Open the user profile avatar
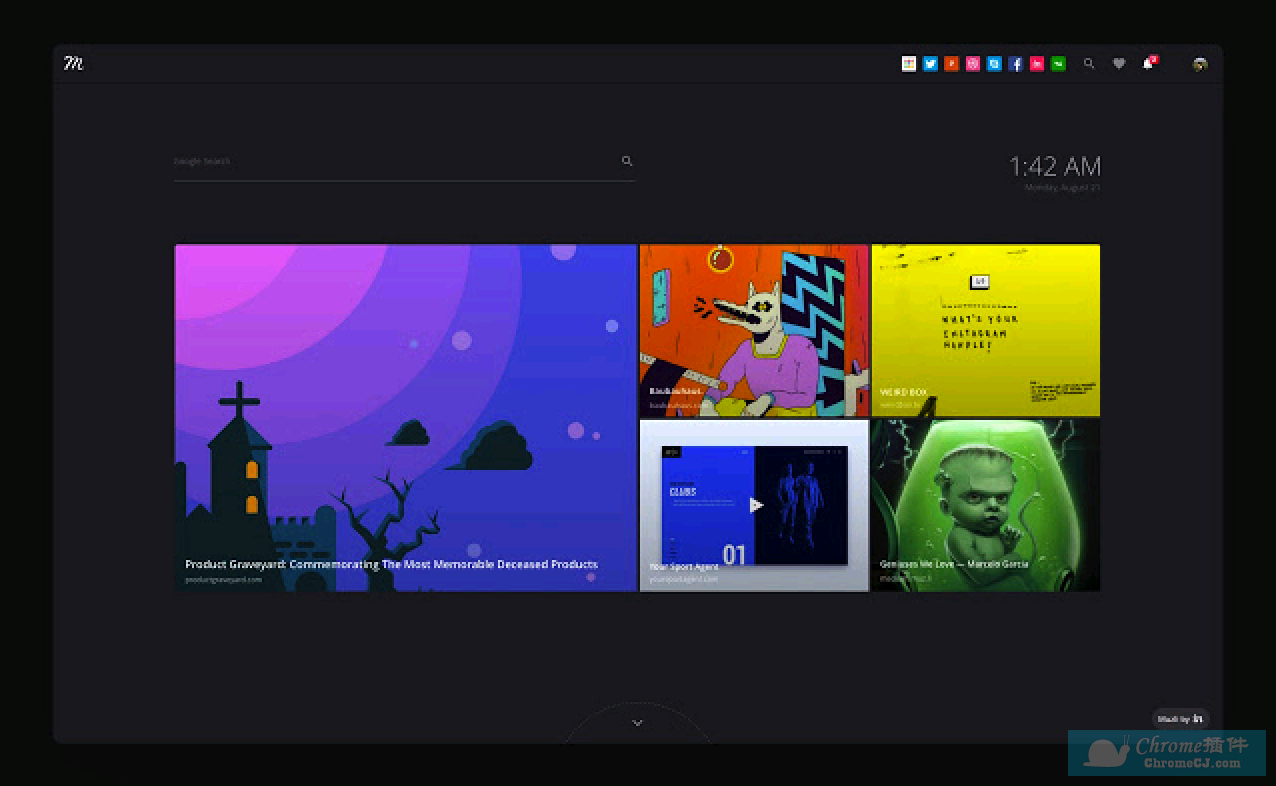 (1199, 64)
